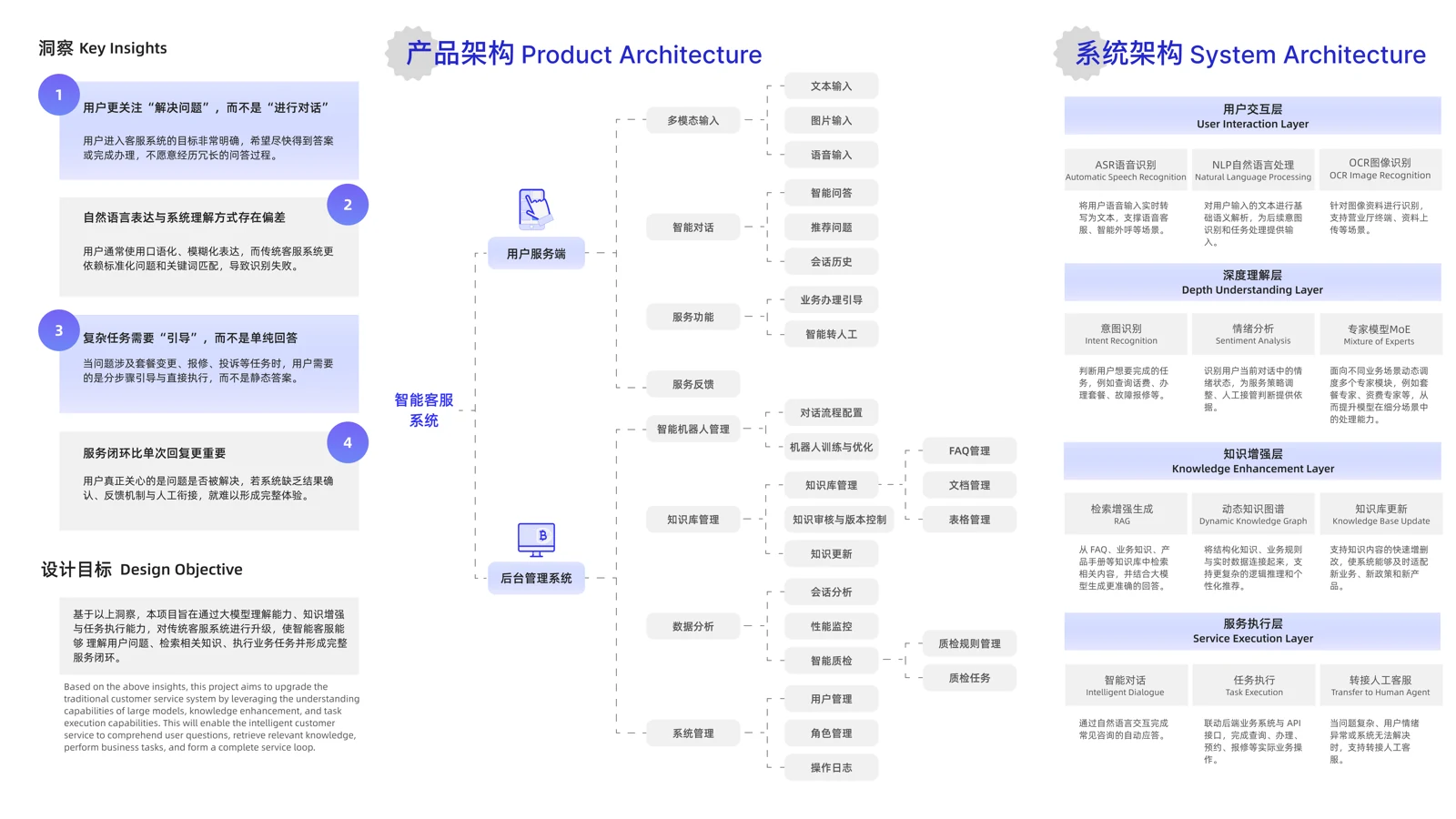
Task: Click the 转接人工客服 card
Action: (x=1380, y=685)
